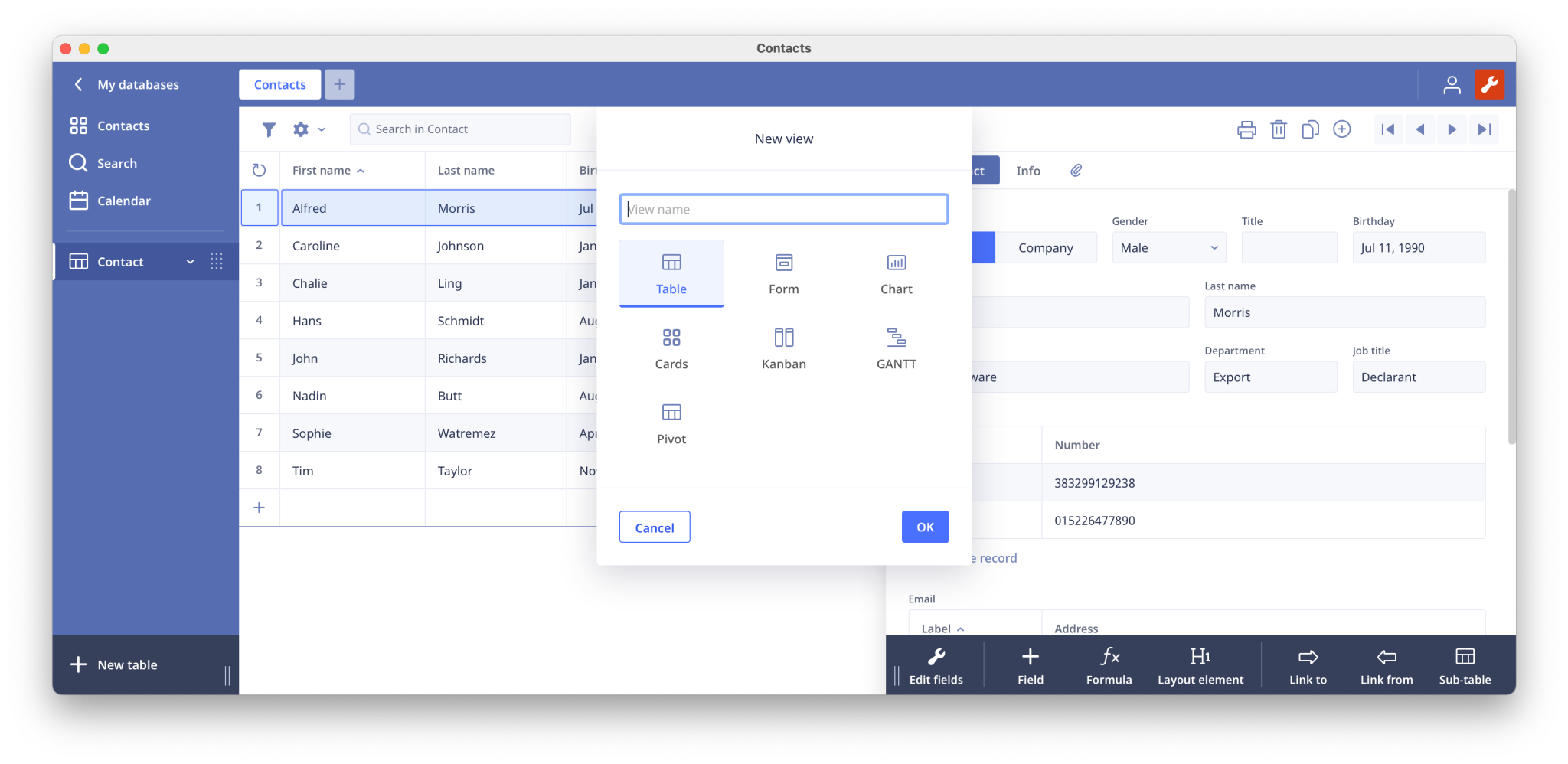Insert a Formula using the fx icon

coord(1108,664)
